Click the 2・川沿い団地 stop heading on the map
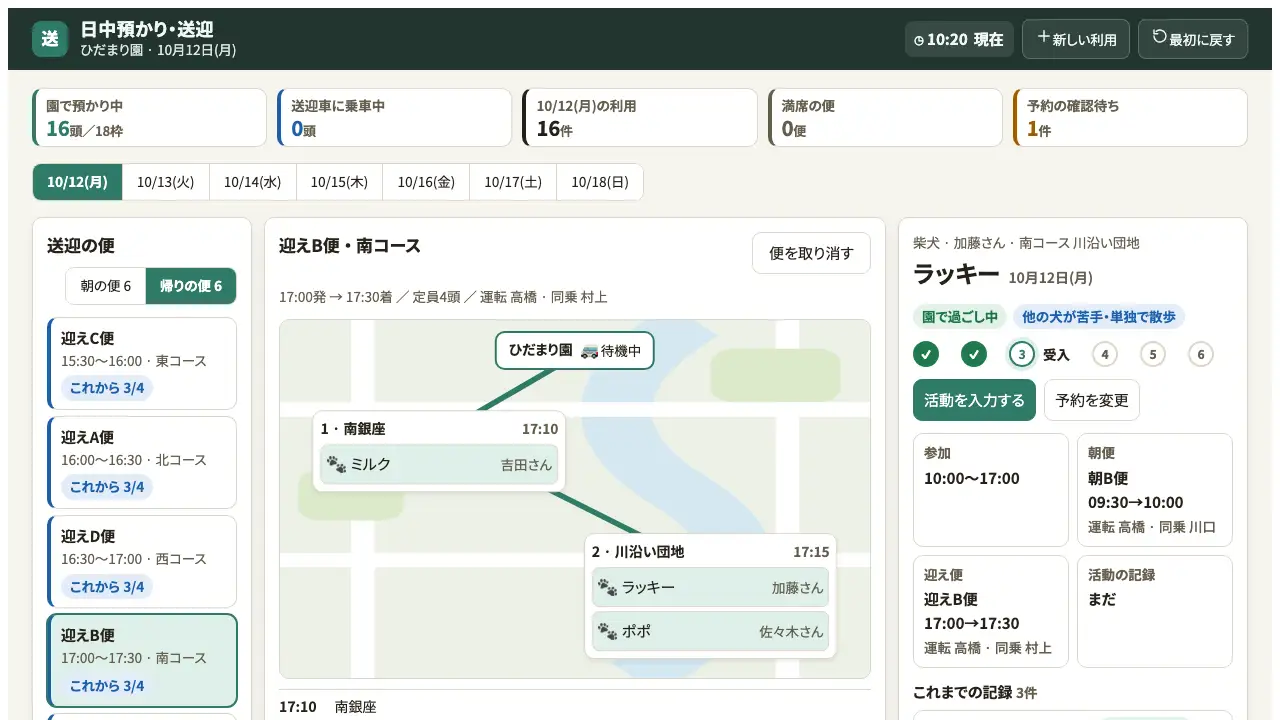Screen dimensions: 1280x720 click(638, 552)
